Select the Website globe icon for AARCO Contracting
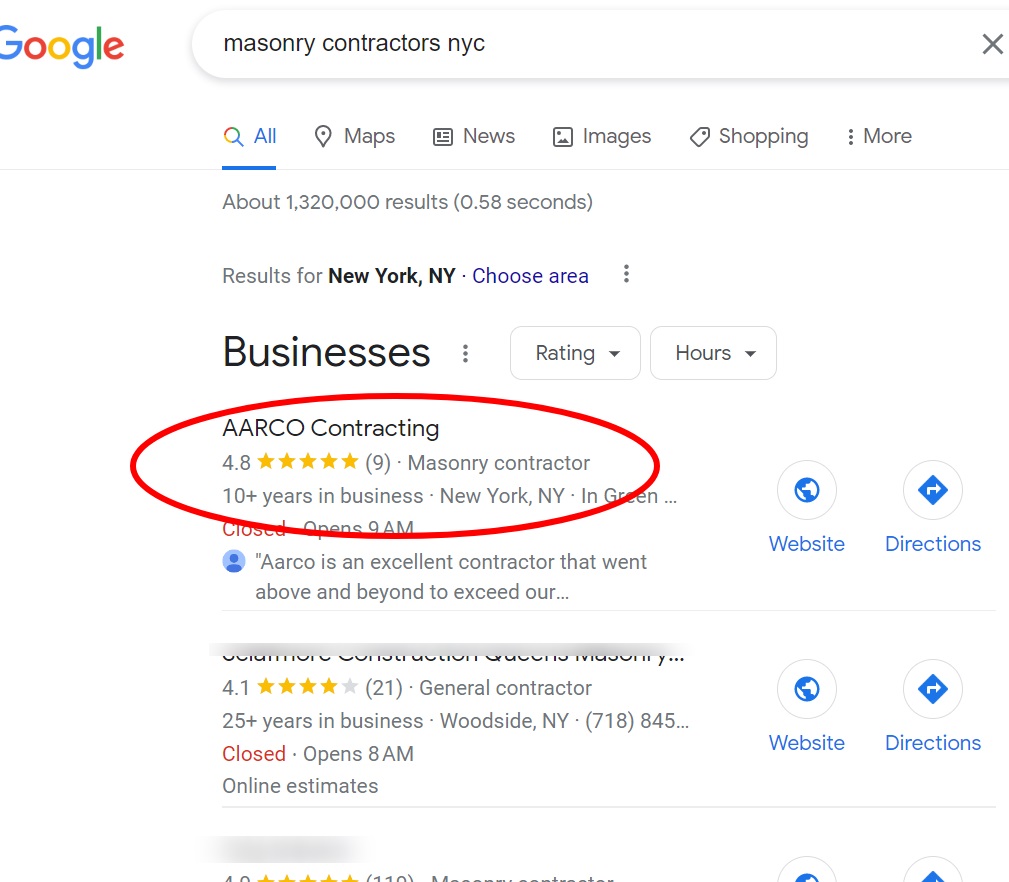This screenshot has height=882, width=1009. pyautogui.click(x=806, y=490)
